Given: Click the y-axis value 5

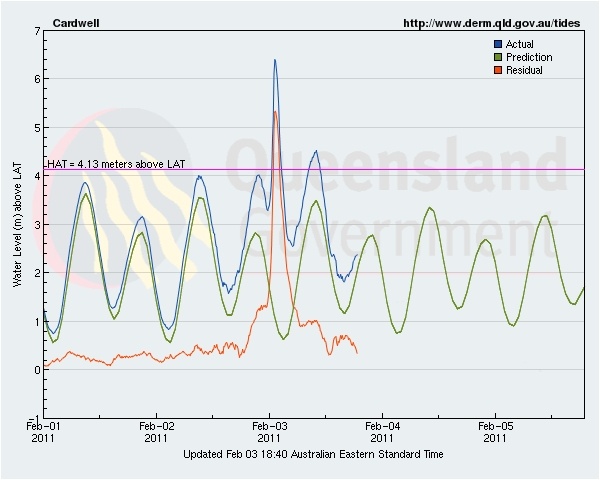Looking at the screenshot, I should [37, 127].
